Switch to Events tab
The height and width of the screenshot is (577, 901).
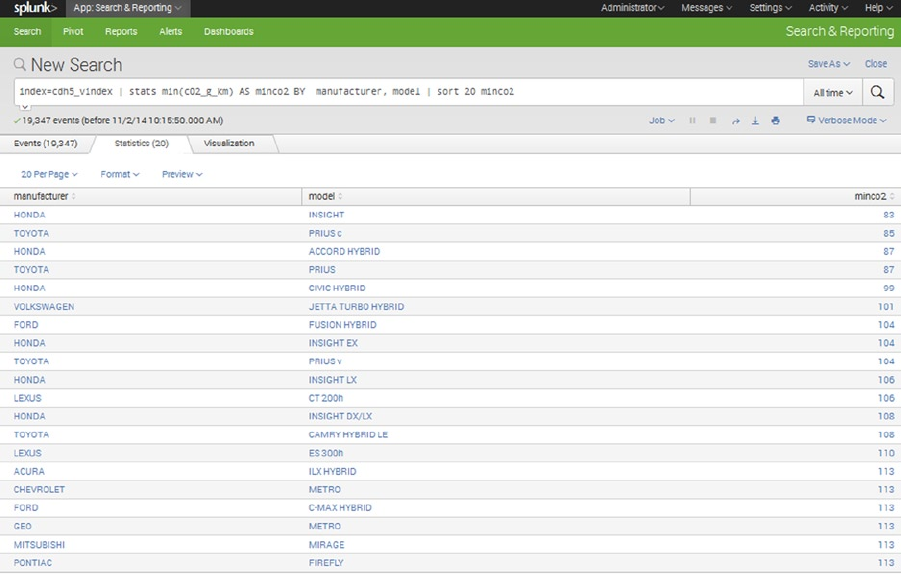click(45, 143)
